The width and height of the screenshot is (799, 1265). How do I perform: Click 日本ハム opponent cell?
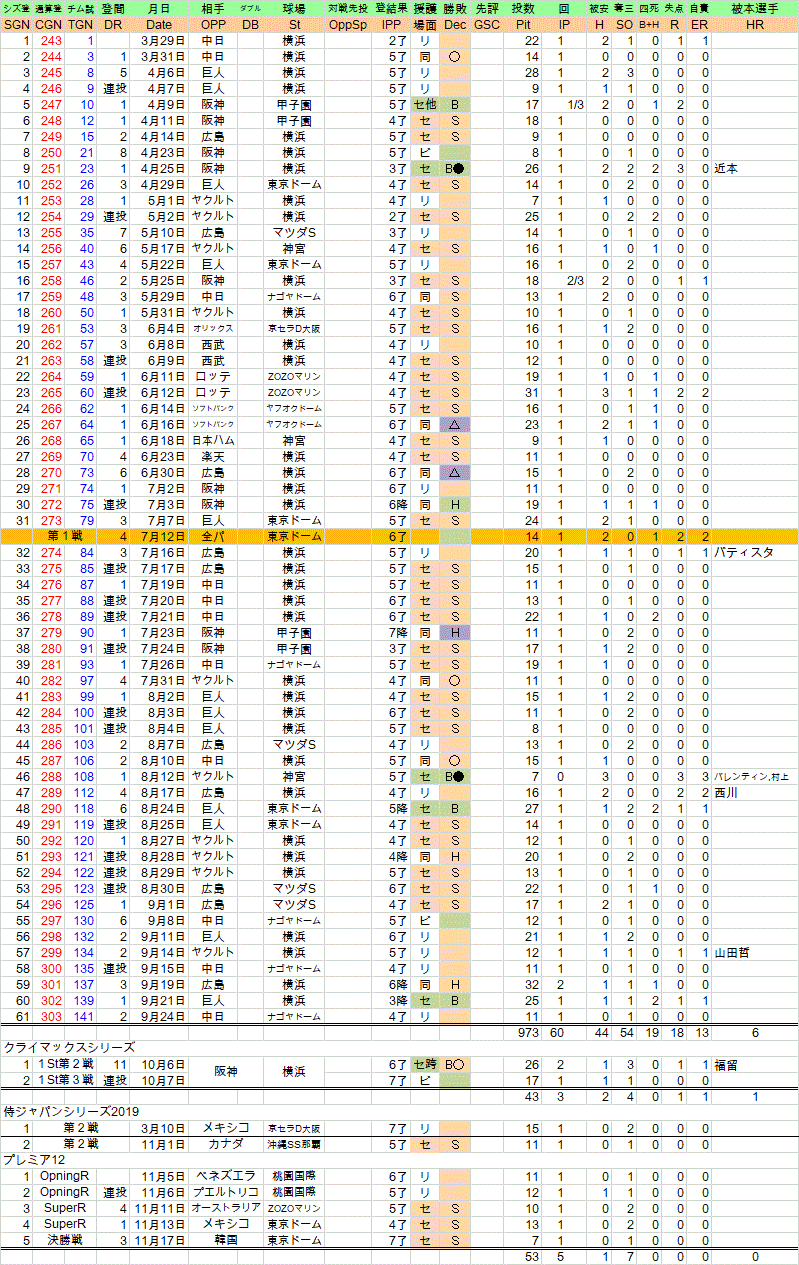pyautogui.click(x=212, y=439)
